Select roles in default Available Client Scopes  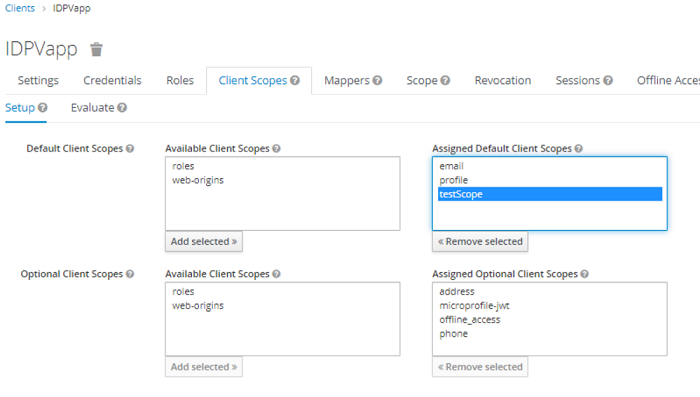[282, 166]
